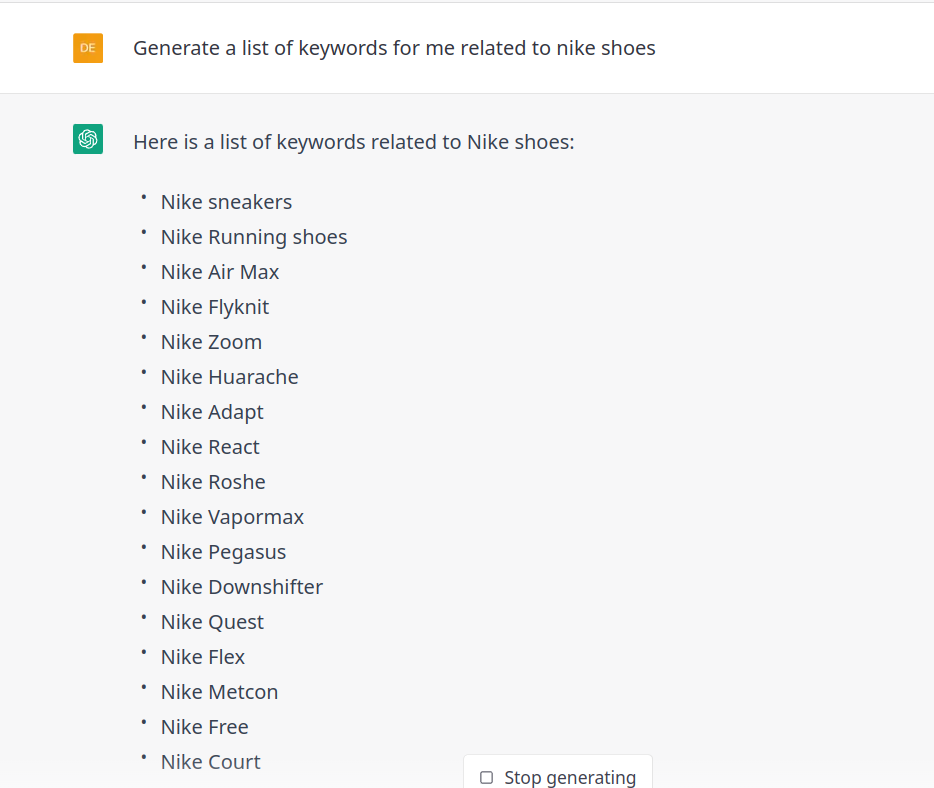Click the 'Nike React' list item
The image size is (934, 788).
[x=210, y=447]
